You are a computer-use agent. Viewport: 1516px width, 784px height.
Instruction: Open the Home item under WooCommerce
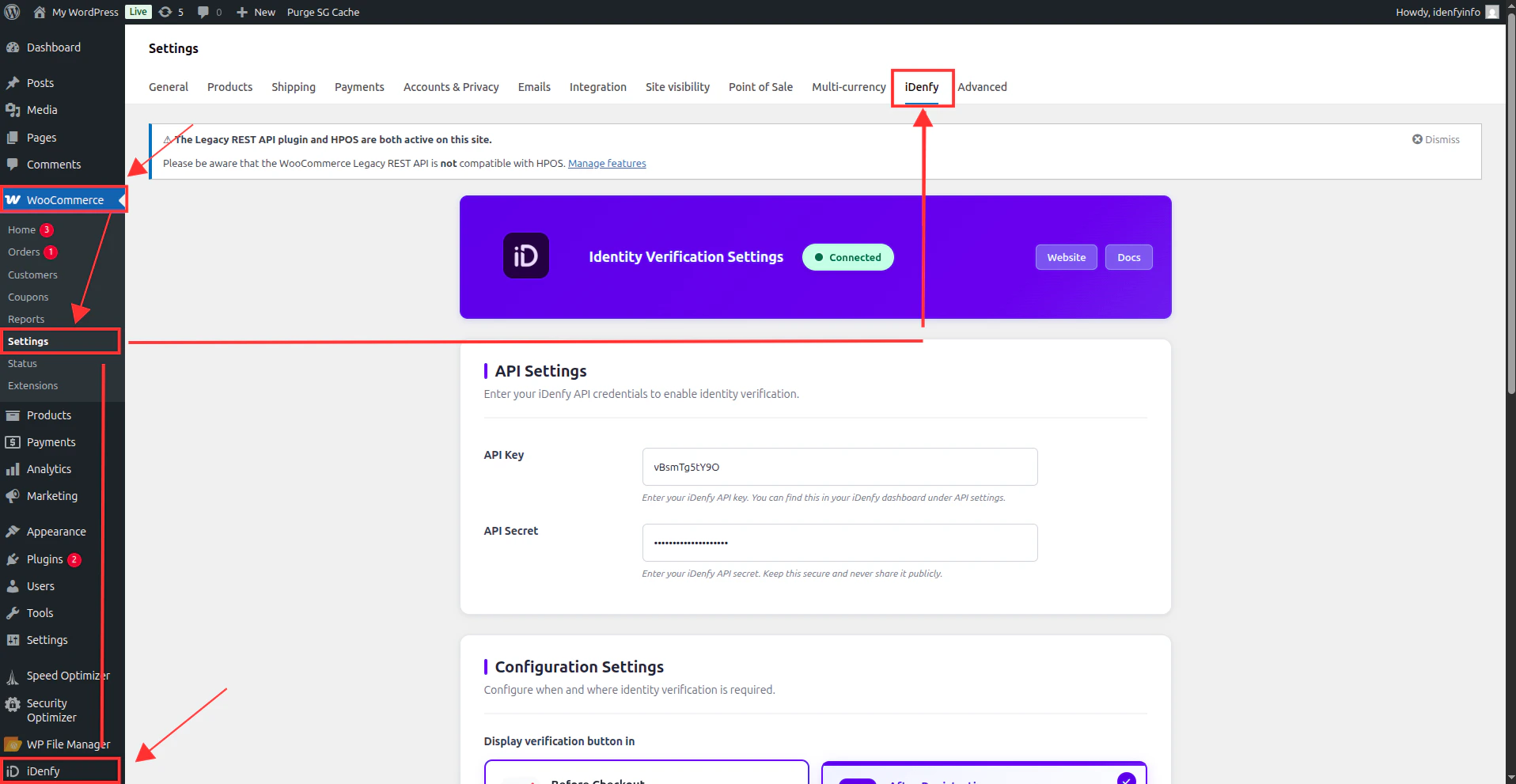pyautogui.click(x=21, y=229)
